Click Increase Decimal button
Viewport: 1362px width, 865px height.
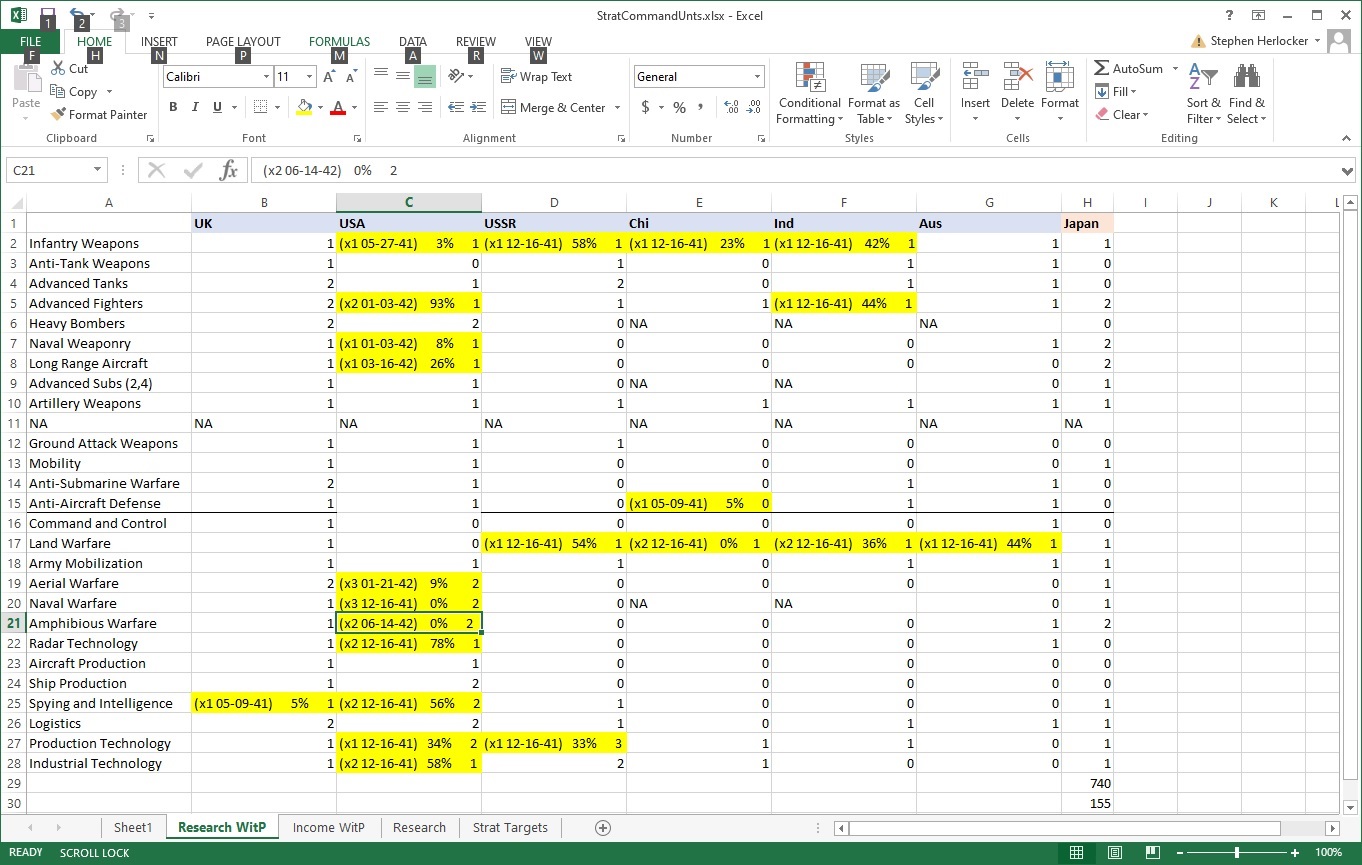(731, 107)
